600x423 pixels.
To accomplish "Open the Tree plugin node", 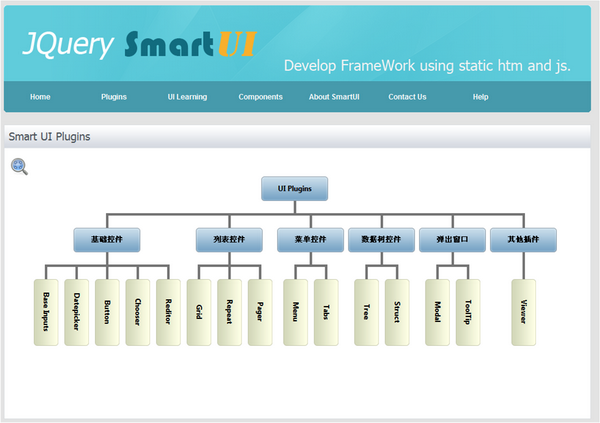I will pyautogui.click(x=366, y=312).
